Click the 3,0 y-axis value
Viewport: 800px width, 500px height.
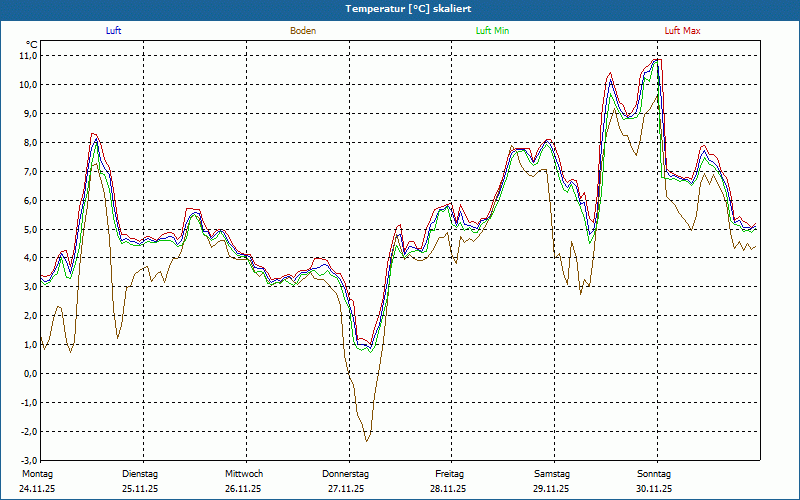coord(30,287)
